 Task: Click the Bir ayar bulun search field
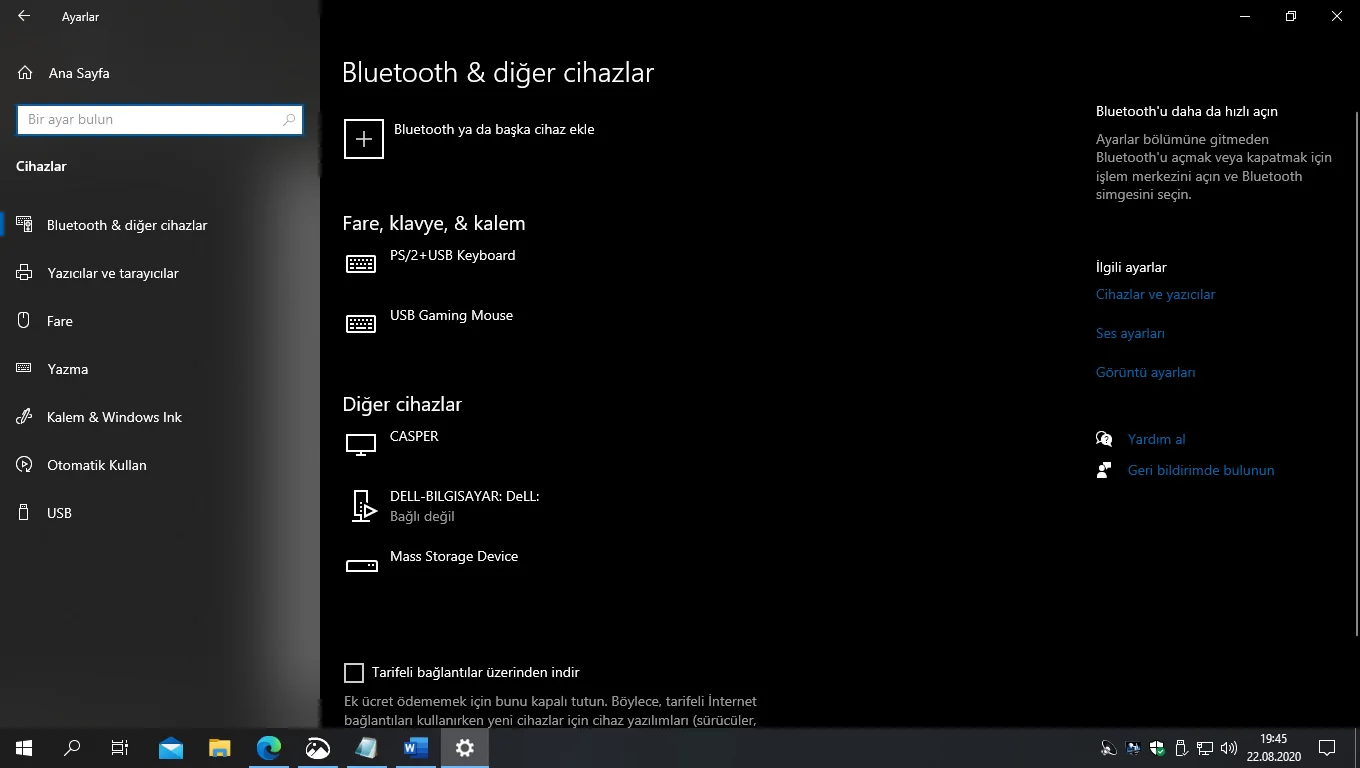(150, 120)
